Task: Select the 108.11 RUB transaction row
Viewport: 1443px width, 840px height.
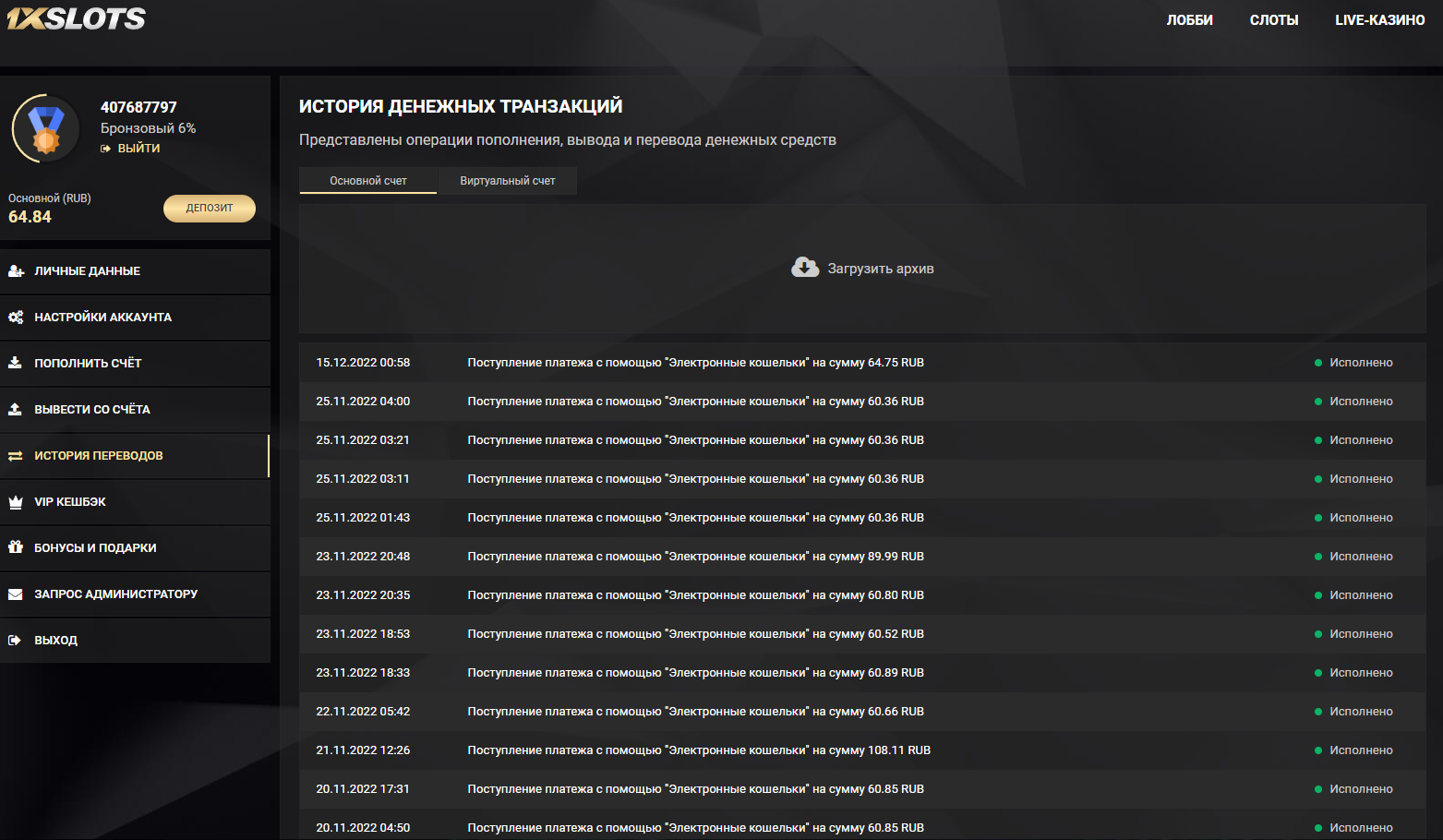Action: pos(698,750)
